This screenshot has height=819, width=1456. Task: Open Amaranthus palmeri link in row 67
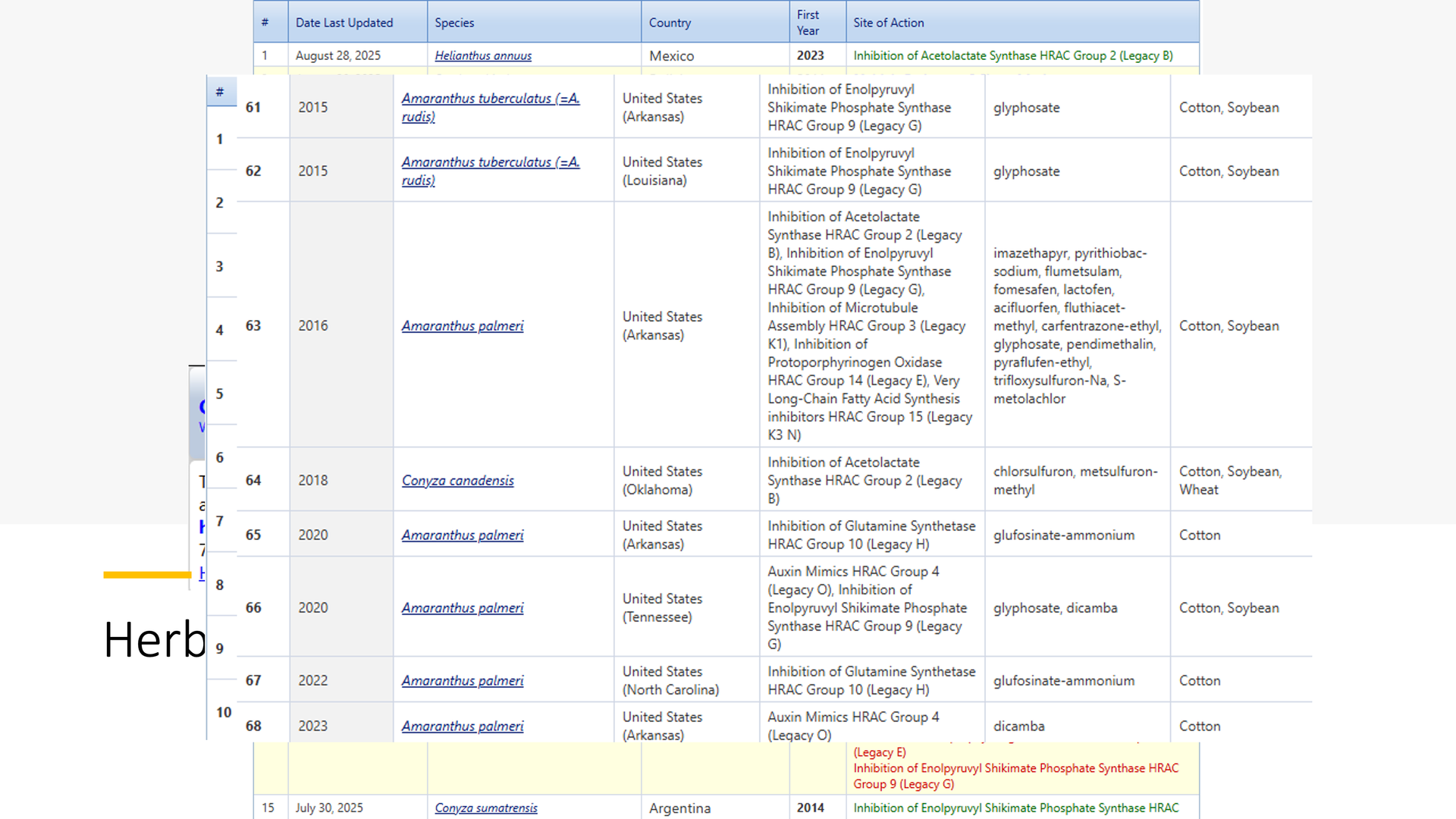[x=462, y=681]
